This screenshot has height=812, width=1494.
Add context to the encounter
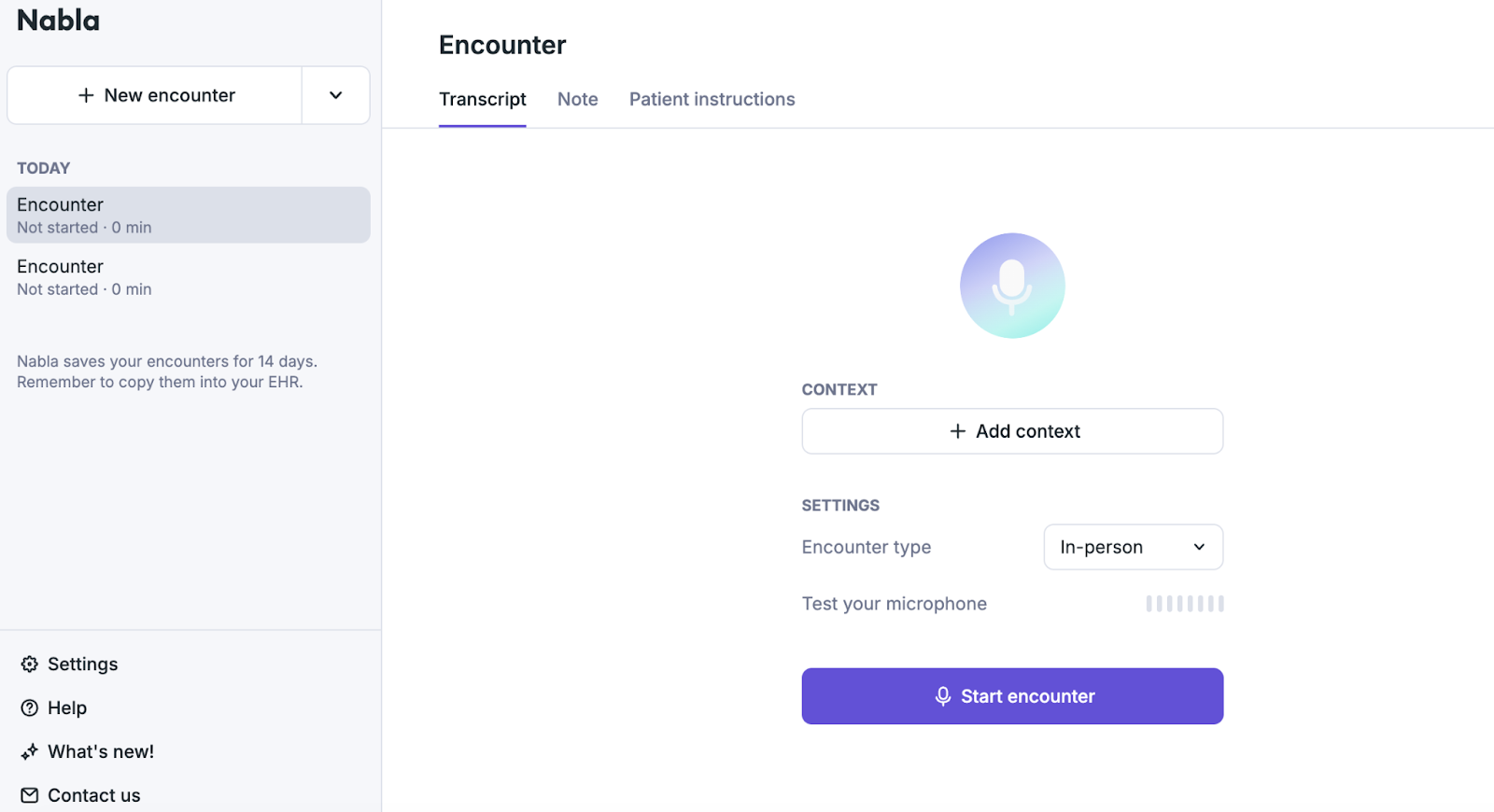pos(1012,431)
